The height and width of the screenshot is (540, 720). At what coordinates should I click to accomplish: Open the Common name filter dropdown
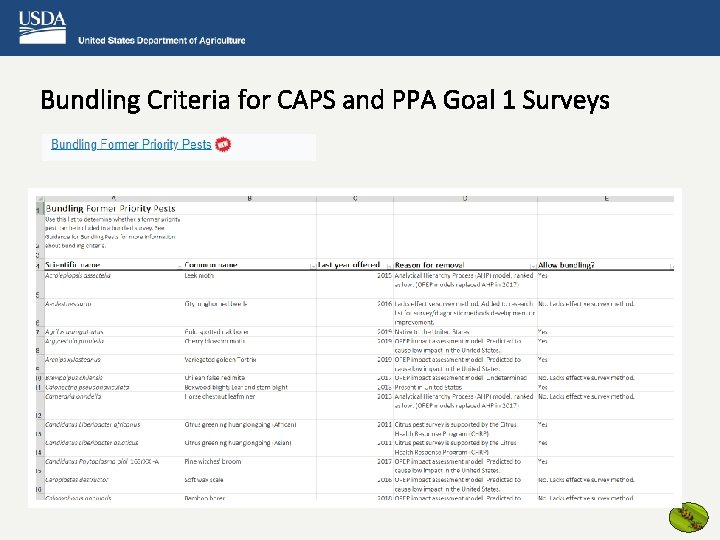pos(313,266)
